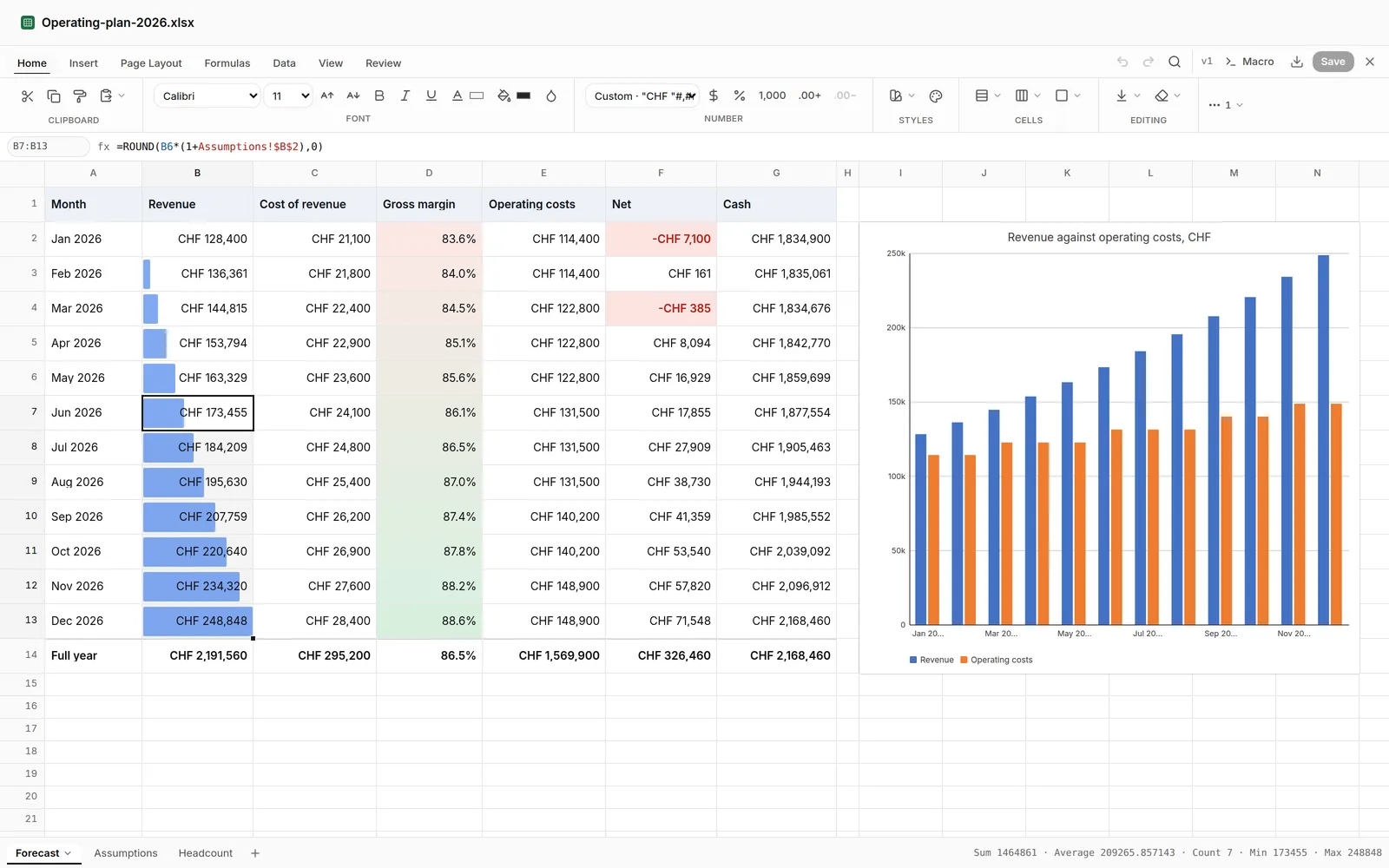The width and height of the screenshot is (1389, 868).
Task: Open the Custom number format dropdown
Action: point(643,96)
